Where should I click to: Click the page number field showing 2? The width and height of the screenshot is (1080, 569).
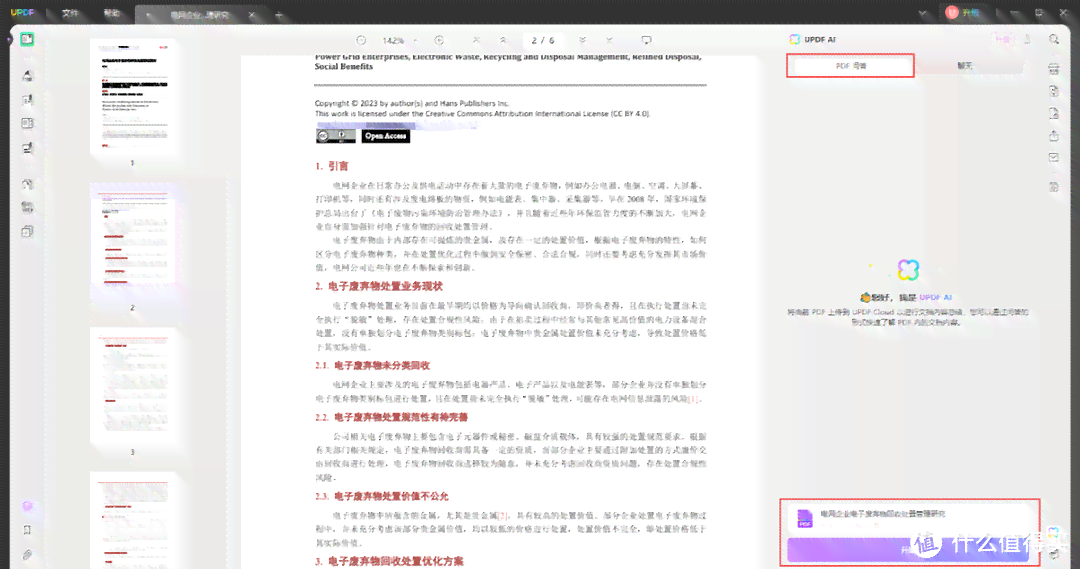(x=534, y=41)
